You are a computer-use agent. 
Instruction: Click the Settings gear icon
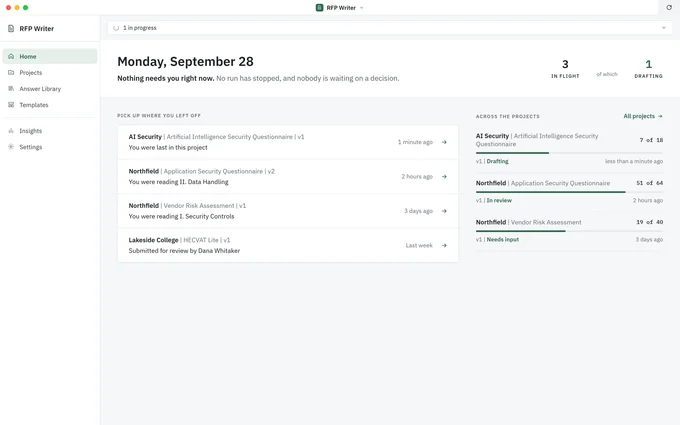click(11, 147)
